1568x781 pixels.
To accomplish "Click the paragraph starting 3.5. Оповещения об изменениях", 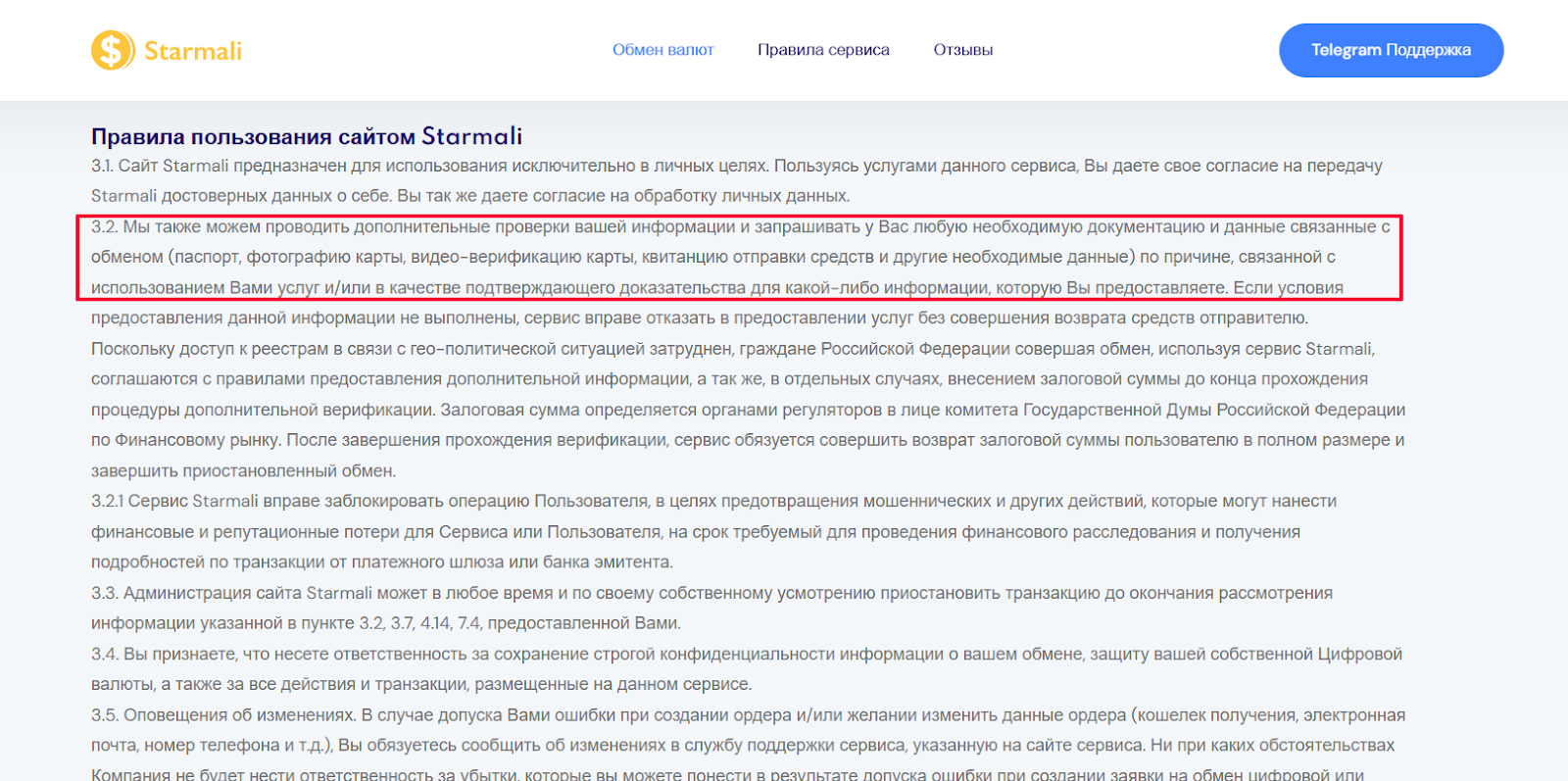I will 749,745.
